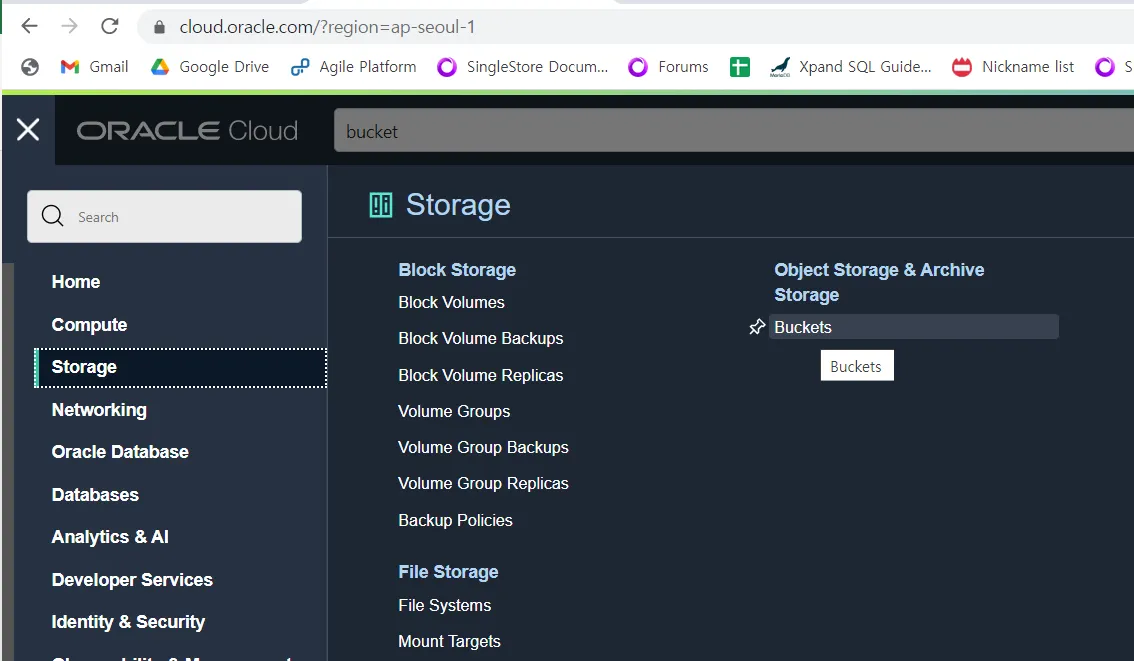Click the pin icon beside Buckets

click(x=757, y=327)
